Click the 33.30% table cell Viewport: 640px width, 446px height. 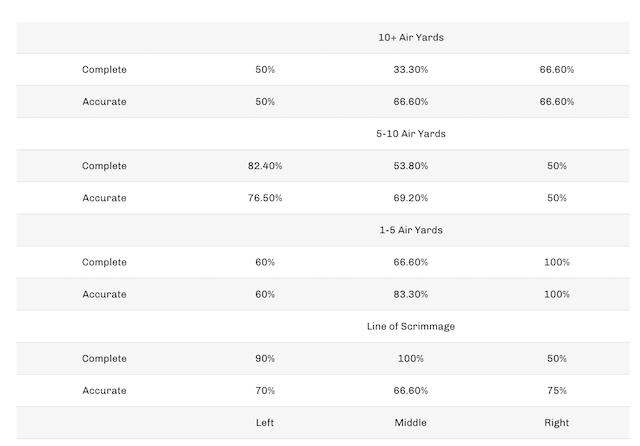410,70
